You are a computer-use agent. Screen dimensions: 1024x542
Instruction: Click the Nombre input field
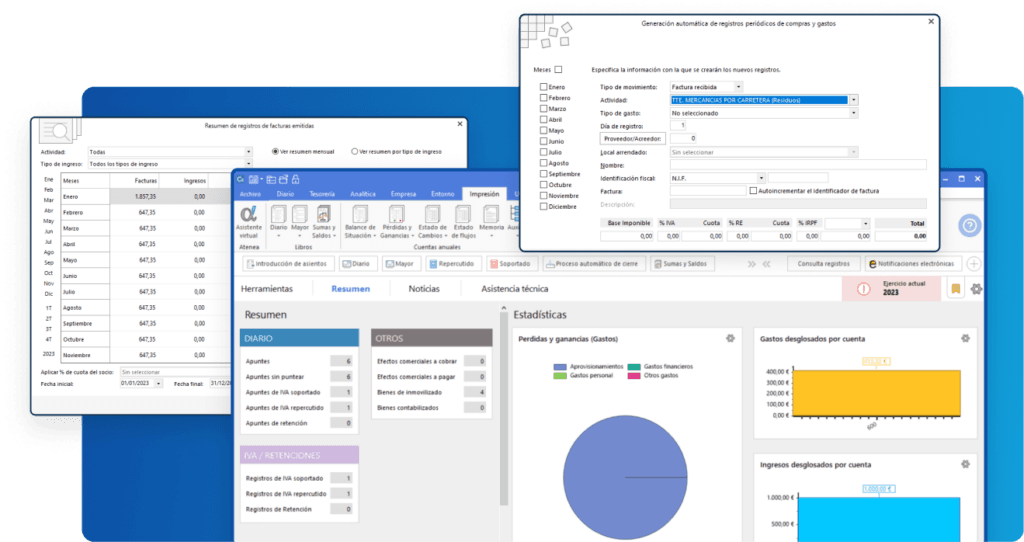pyautogui.click(x=798, y=165)
